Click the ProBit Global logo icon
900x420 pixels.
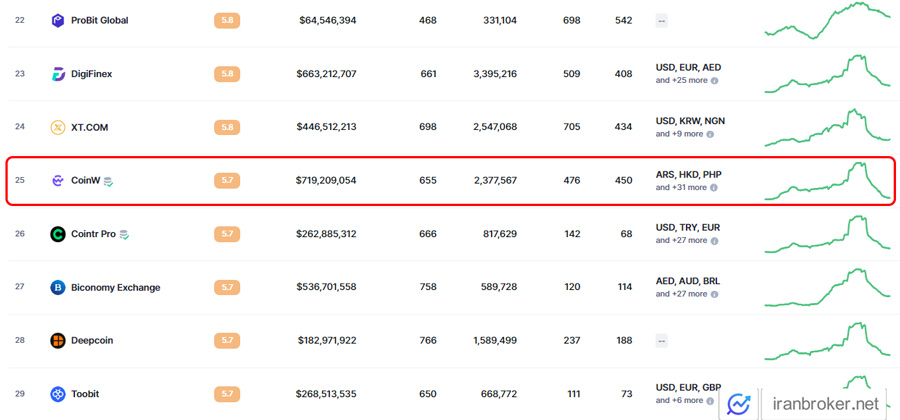tap(58, 21)
